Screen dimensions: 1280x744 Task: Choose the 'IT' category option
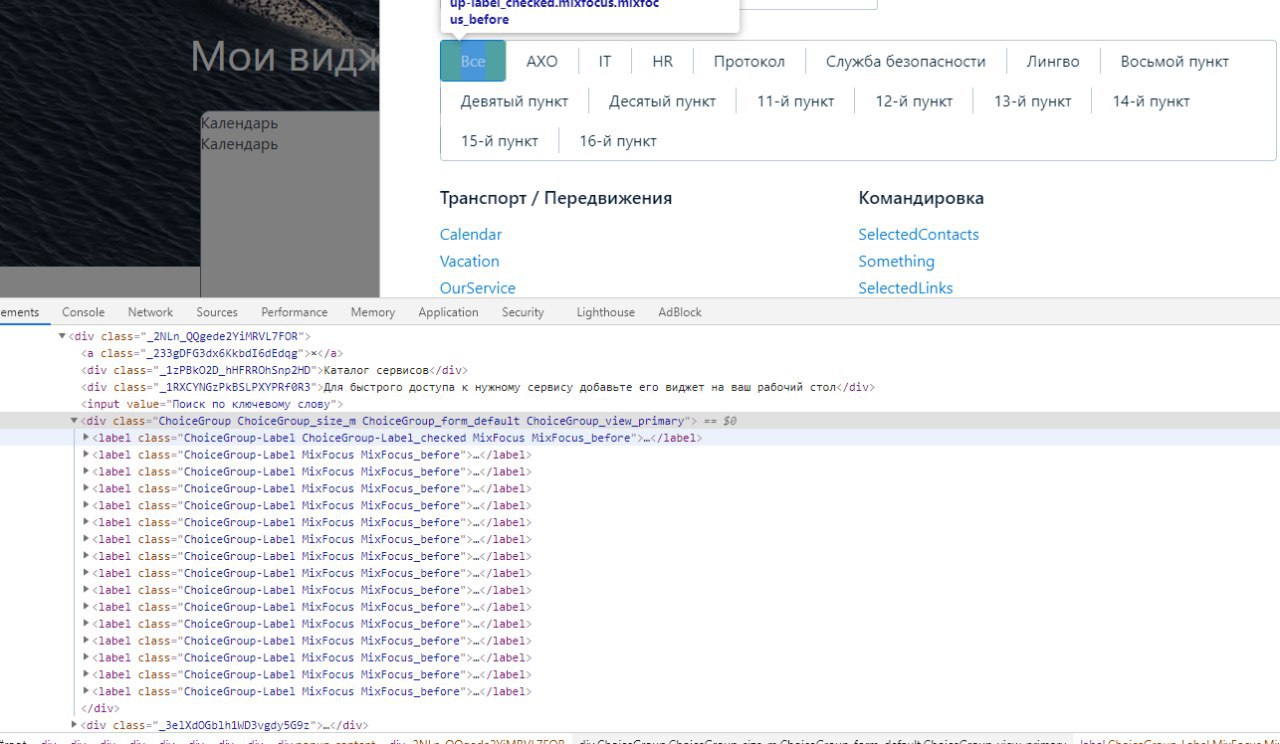pos(605,61)
